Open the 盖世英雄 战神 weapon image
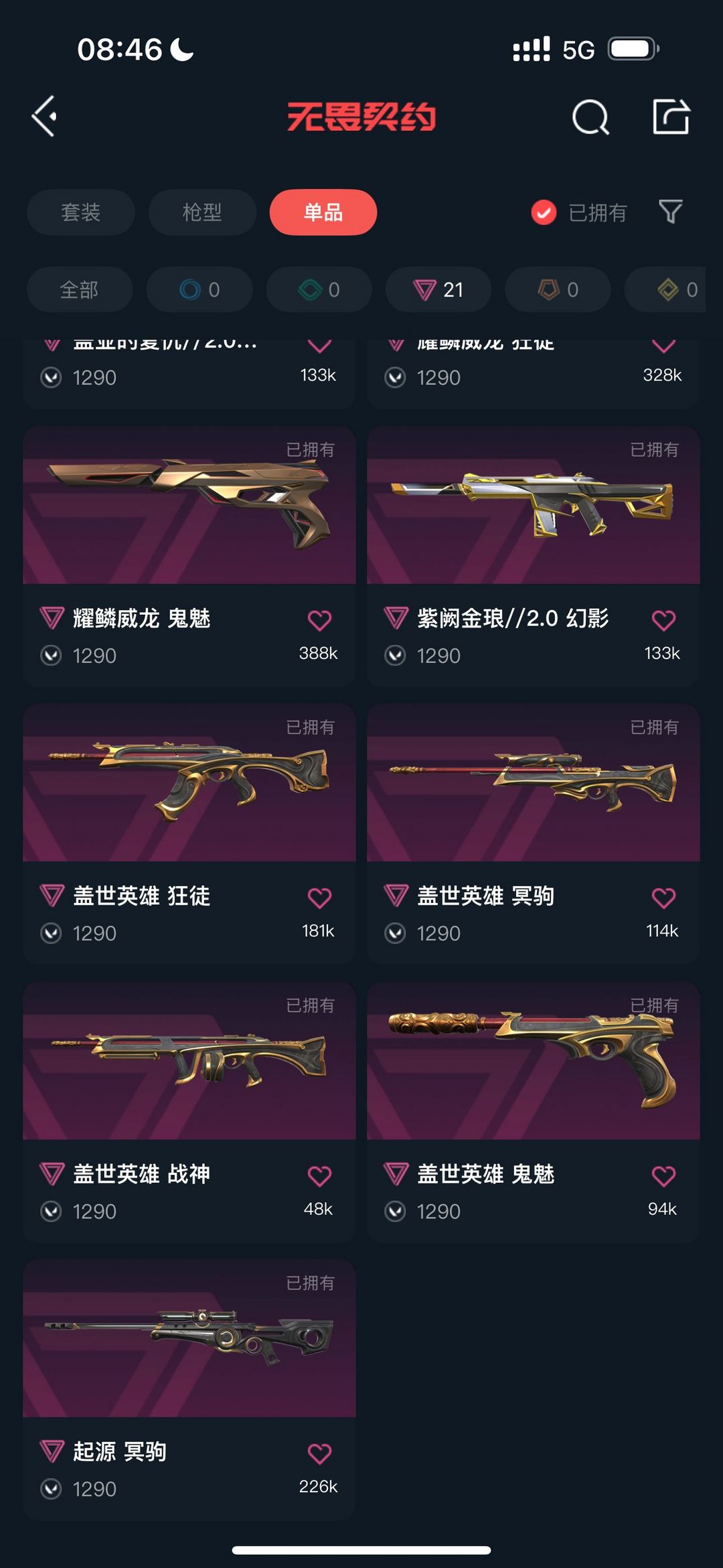 189,1060
